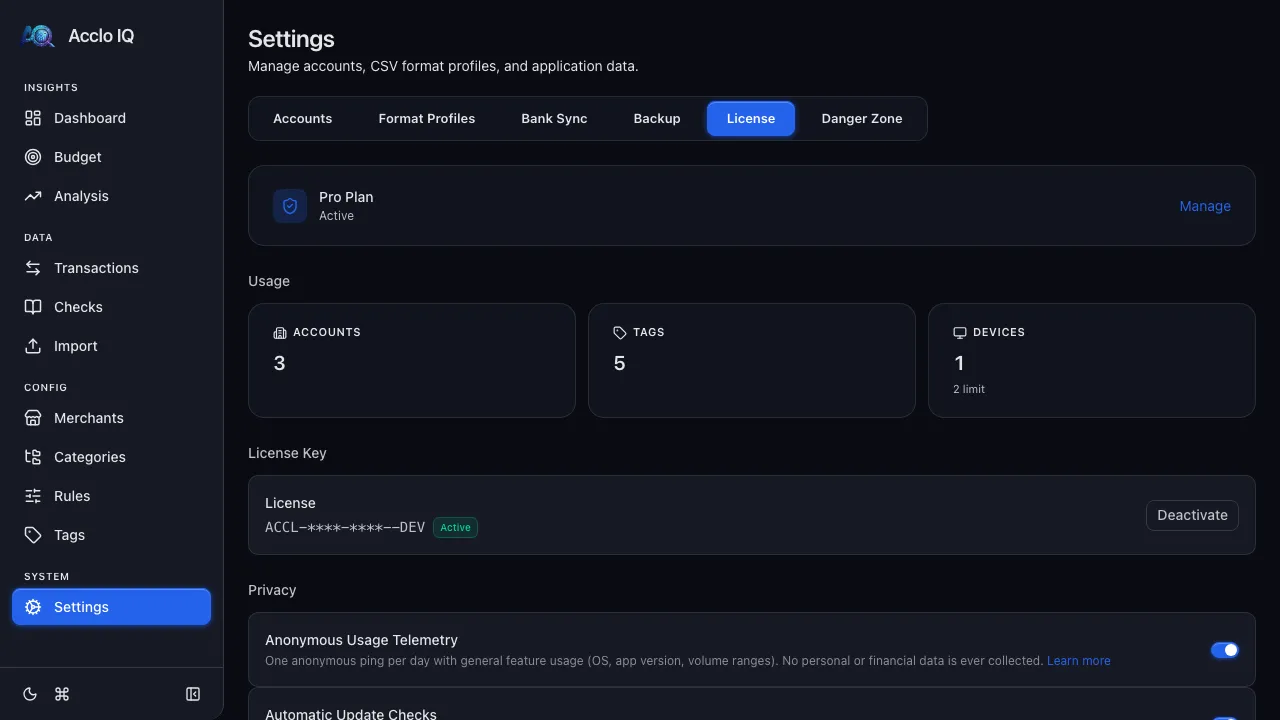Toggle Automatic Update Checks switch
The height and width of the screenshot is (720, 1280).
(1225, 718)
